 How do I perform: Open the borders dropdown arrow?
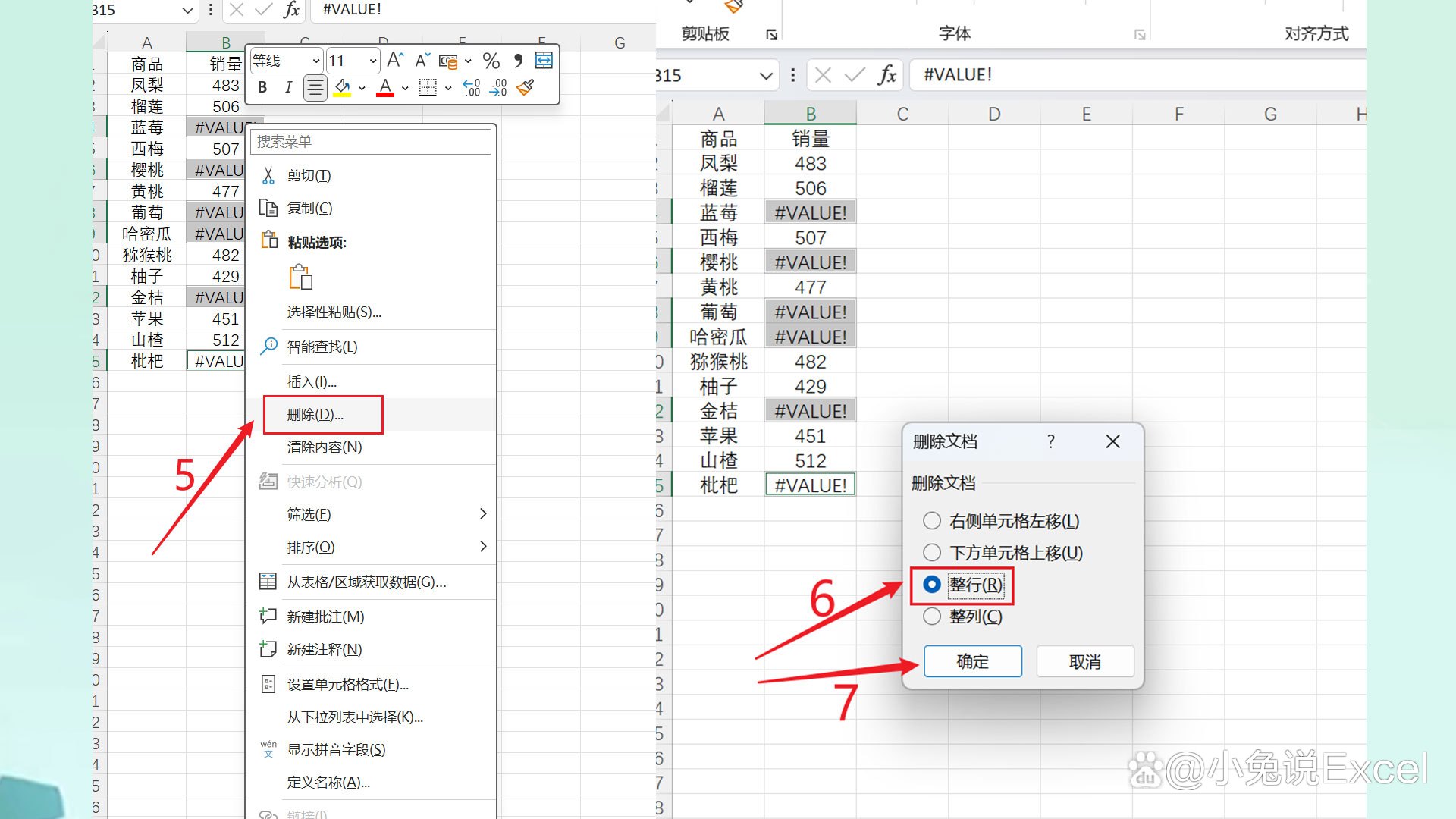[448, 88]
